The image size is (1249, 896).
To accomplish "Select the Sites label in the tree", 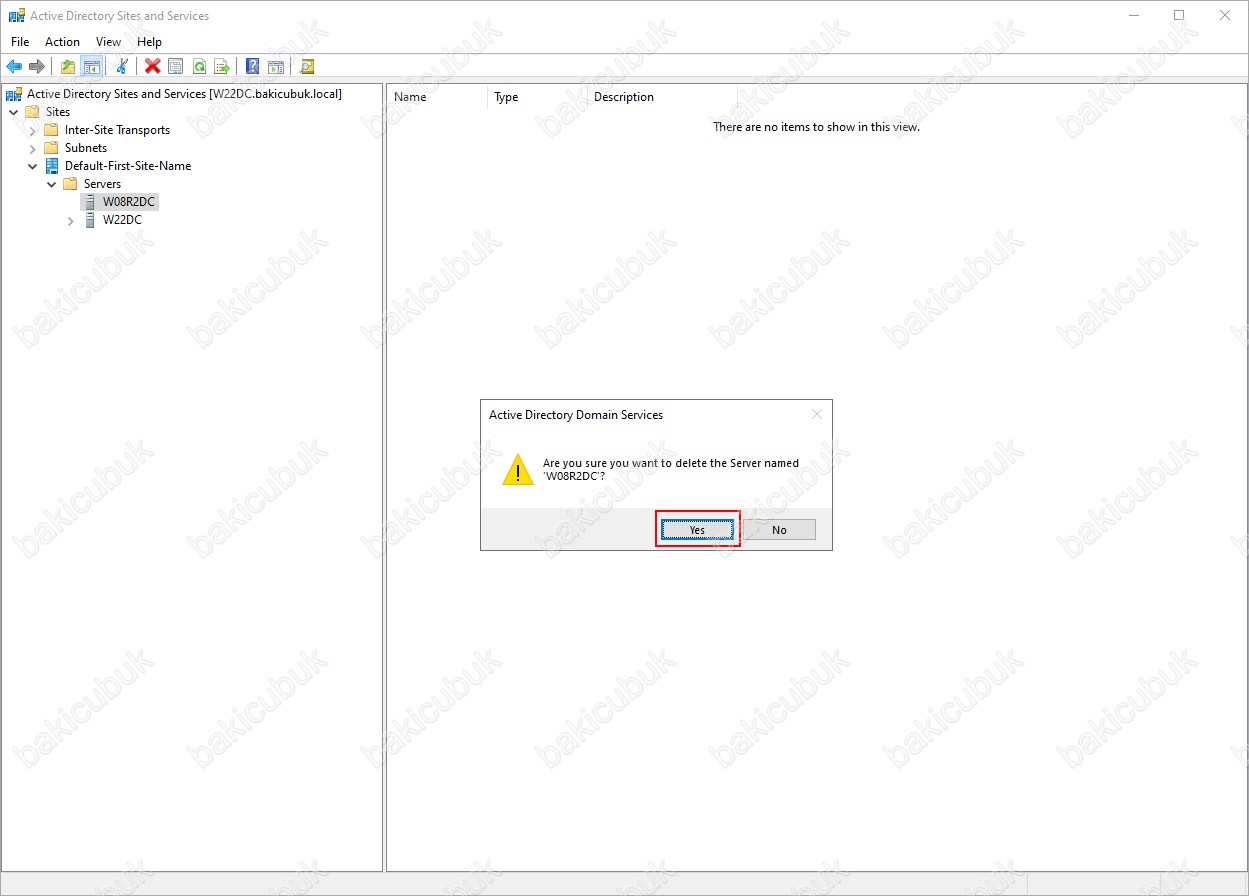I will click(x=58, y=112).
